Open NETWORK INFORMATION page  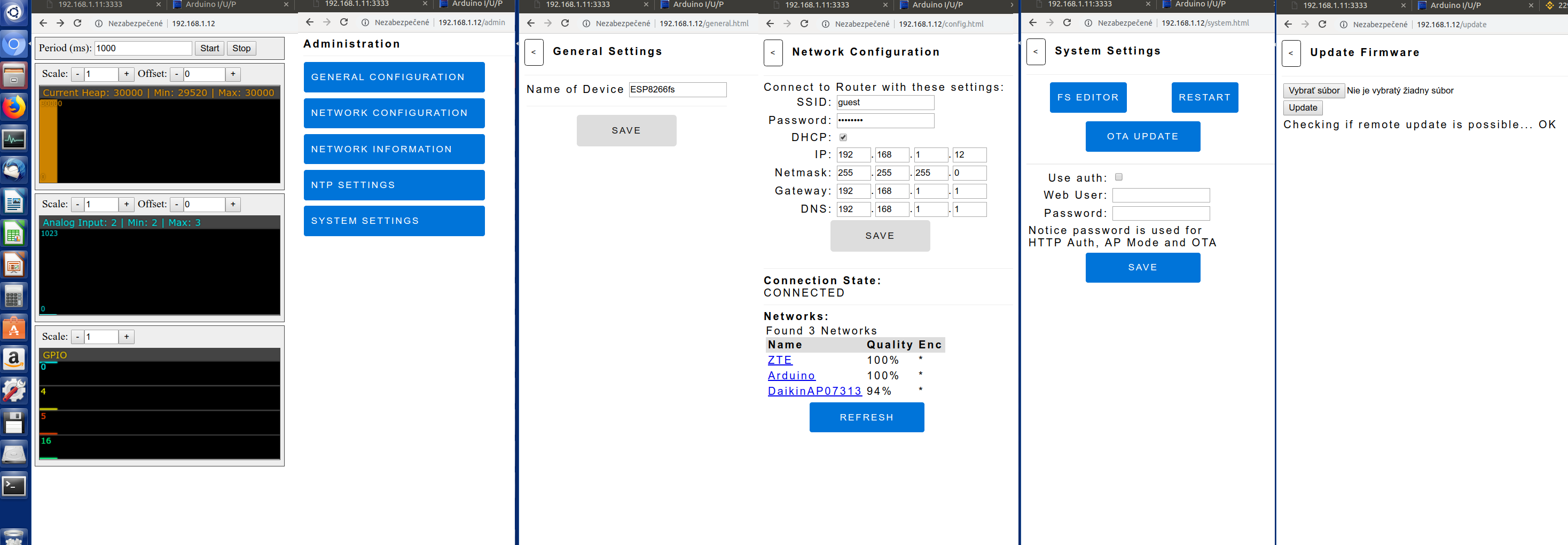tap(394, 149)
